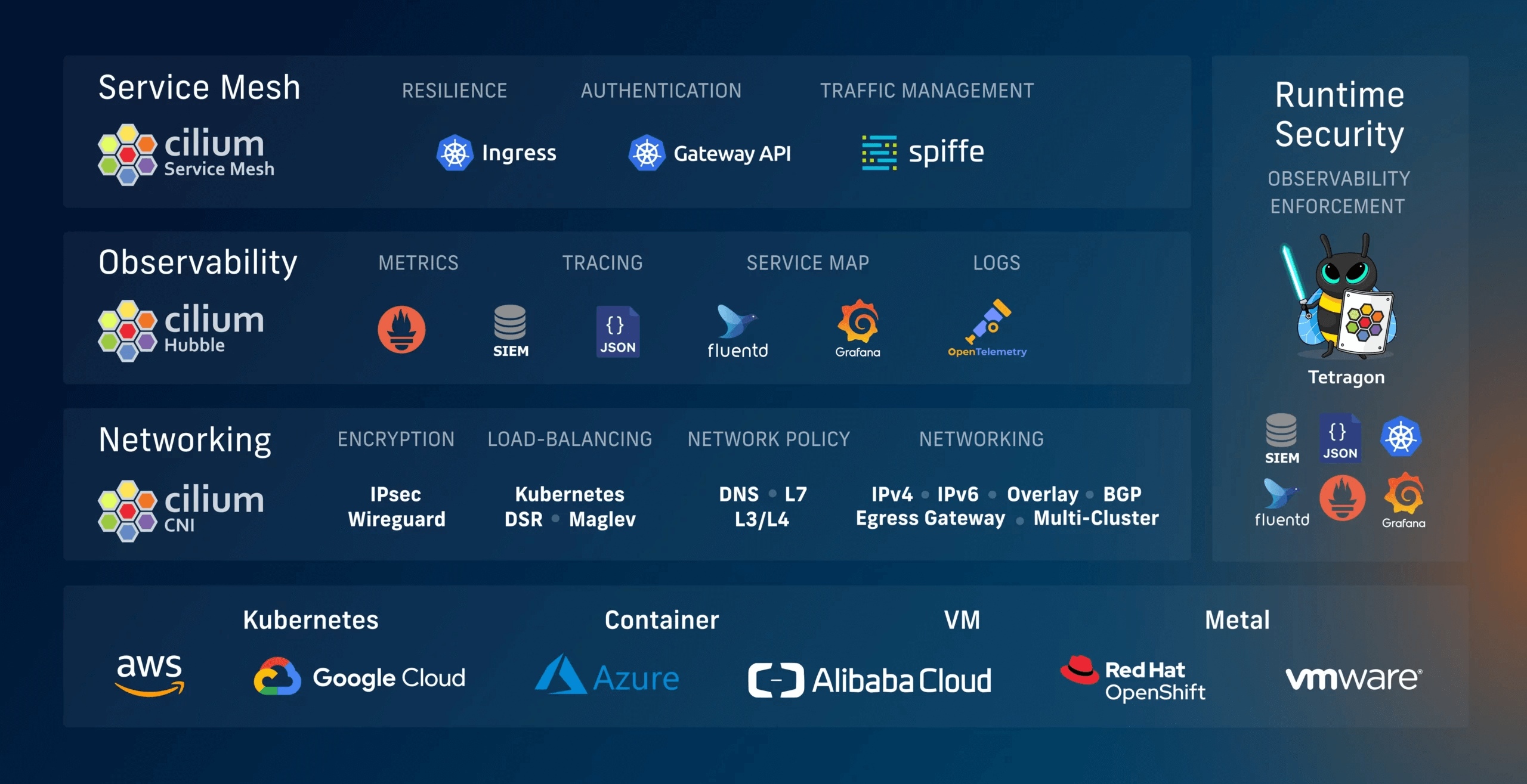
Task: Click the Egress Gateway text
Action: pos(931,518)
